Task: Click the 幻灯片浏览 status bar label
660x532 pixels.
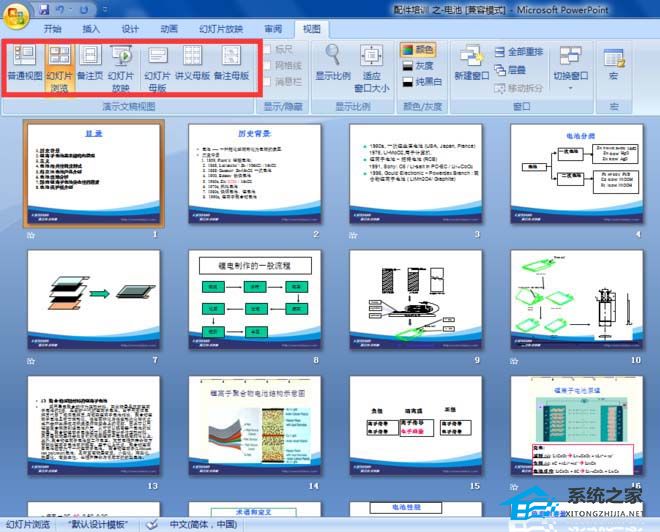Action: pyautogui.click(x=28, y=524)
